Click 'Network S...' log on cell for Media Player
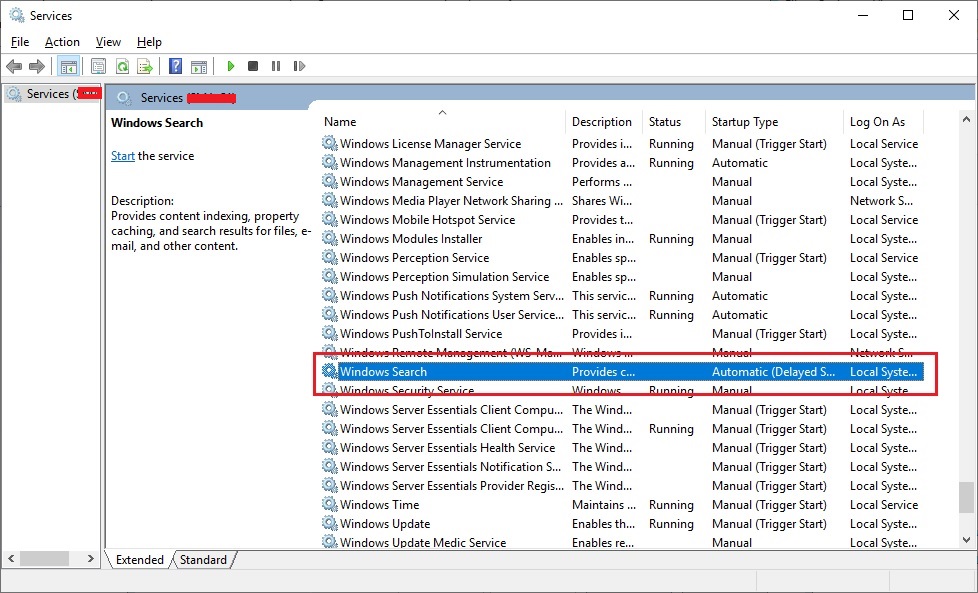The height and width of the screenshot is (593, 978). (x=881, y=201)
